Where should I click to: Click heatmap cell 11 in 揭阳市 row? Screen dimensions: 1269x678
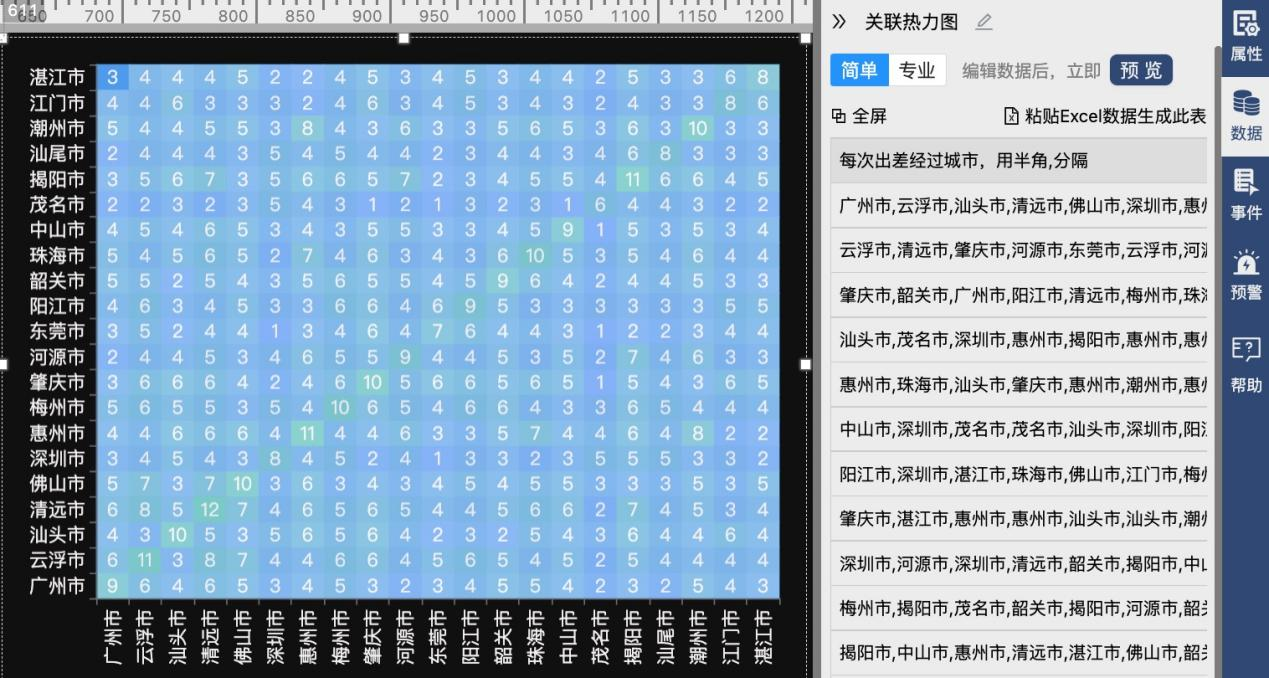633,179
